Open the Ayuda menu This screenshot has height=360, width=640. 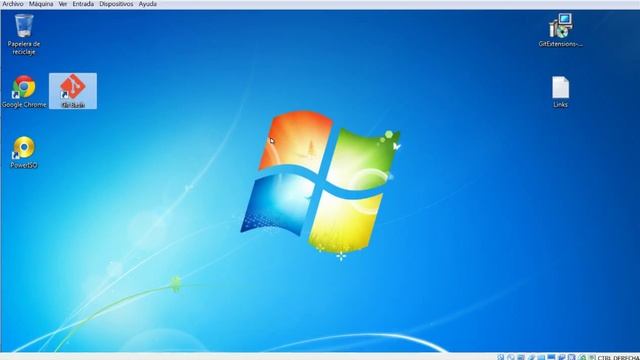coord(148,4)
